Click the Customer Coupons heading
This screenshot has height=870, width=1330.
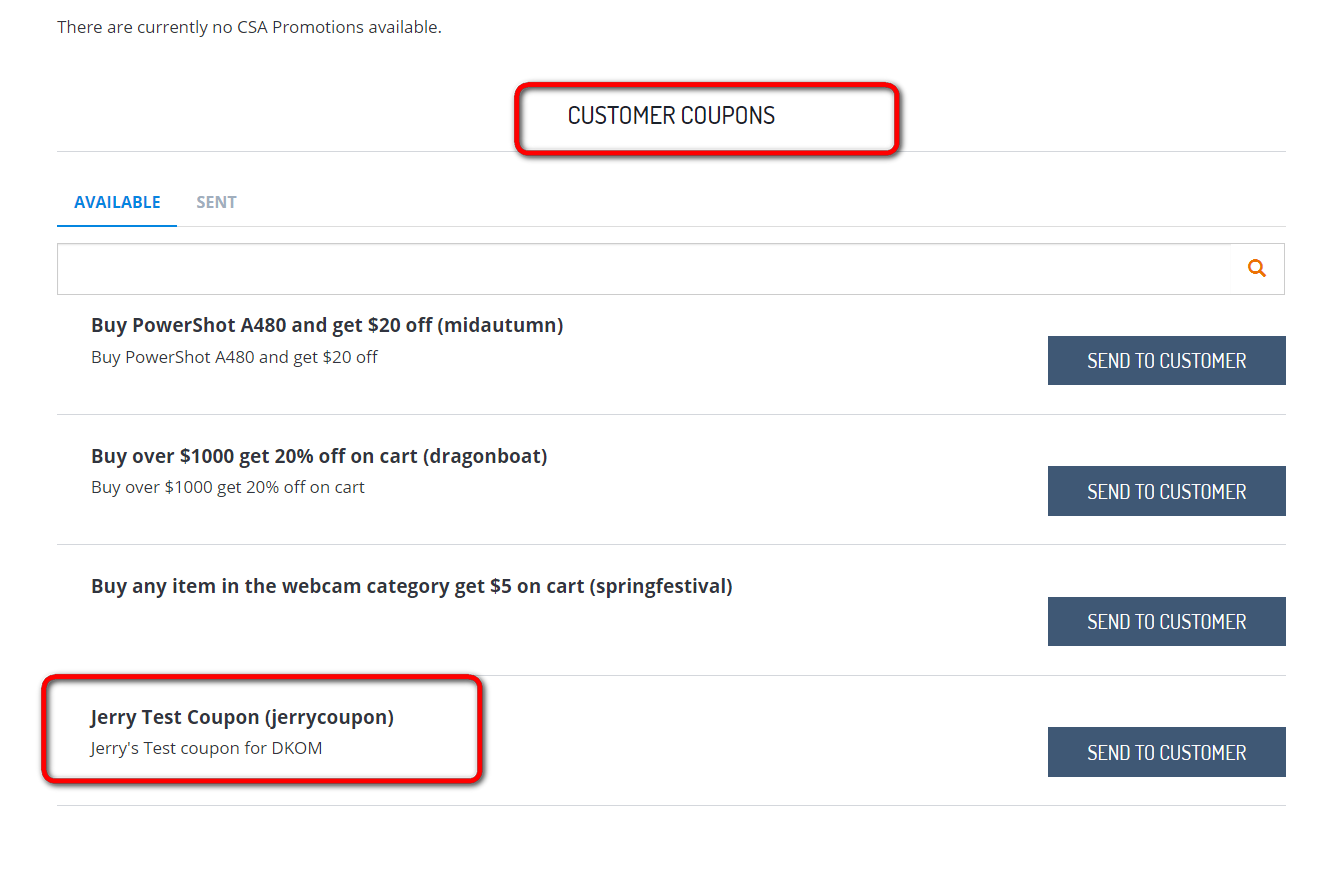coord(671,115)
